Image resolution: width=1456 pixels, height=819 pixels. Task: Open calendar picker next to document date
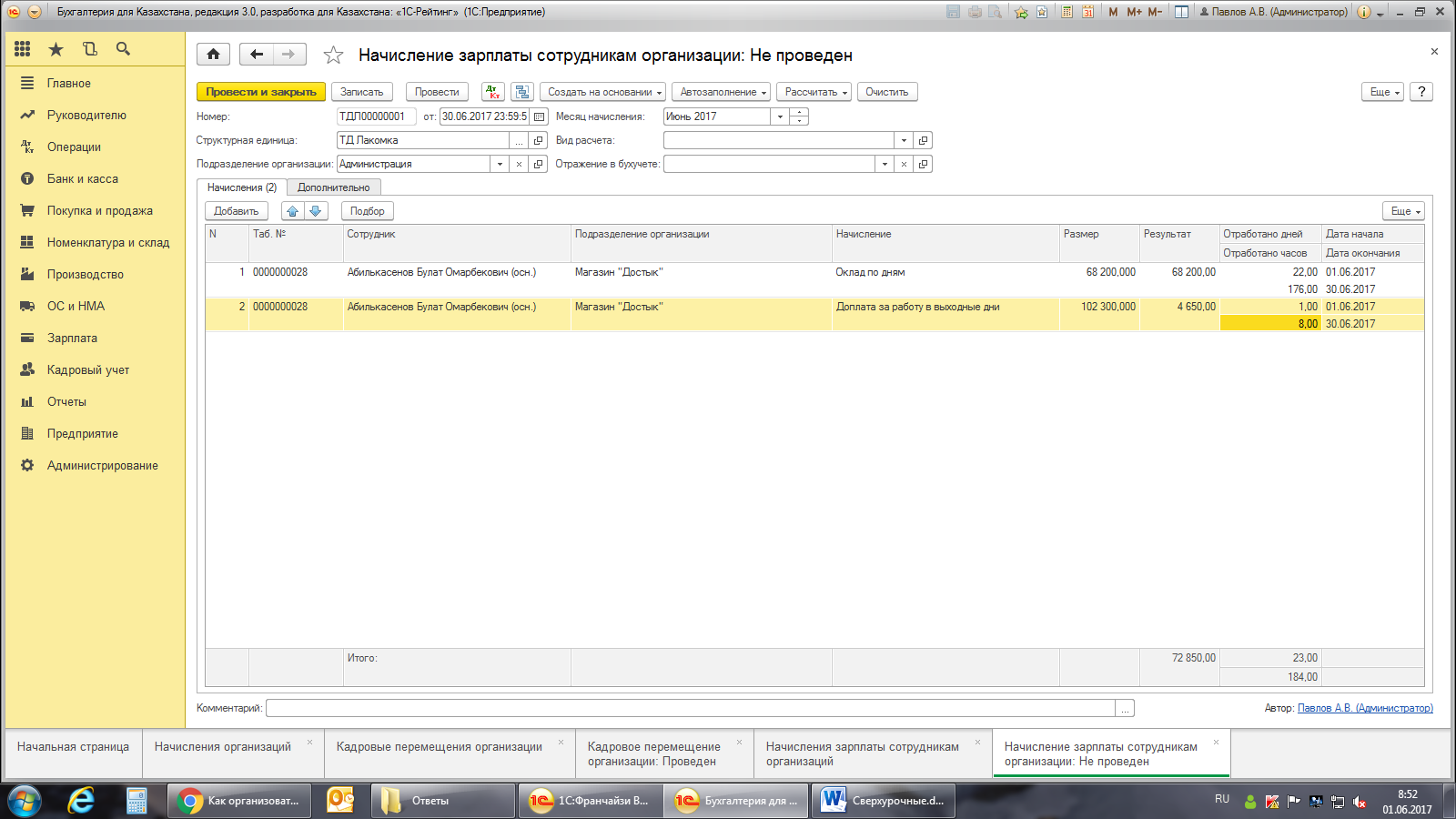pos(540,116)
